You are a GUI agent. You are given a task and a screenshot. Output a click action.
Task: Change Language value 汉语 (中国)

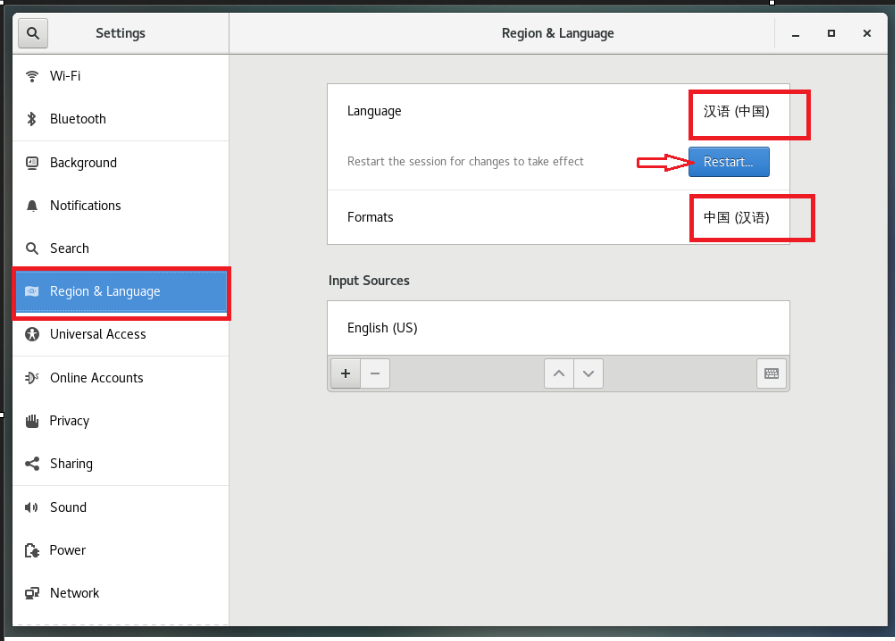pos(736,111)
